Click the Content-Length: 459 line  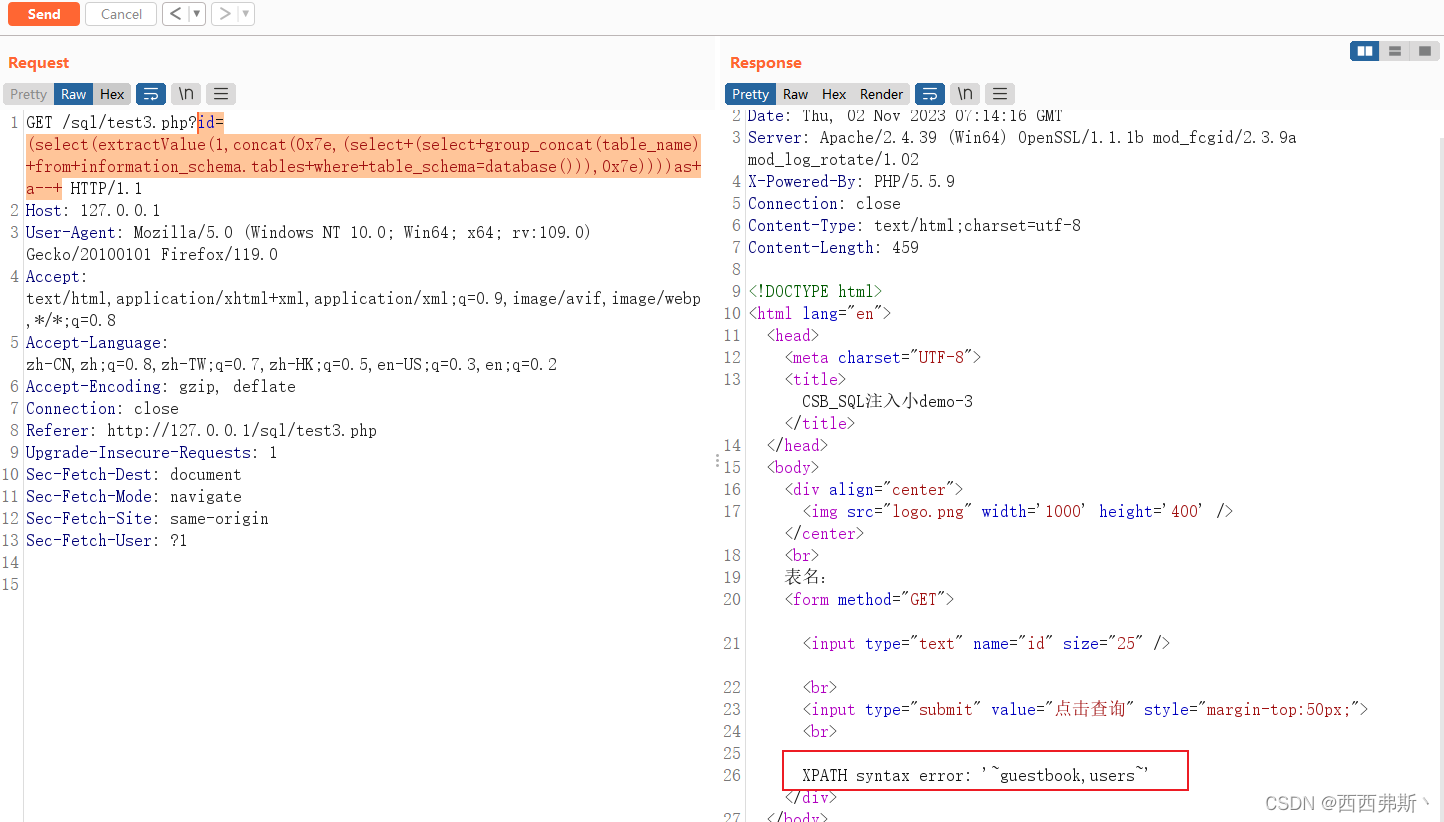pyautogui.click(x=833, y=247)
